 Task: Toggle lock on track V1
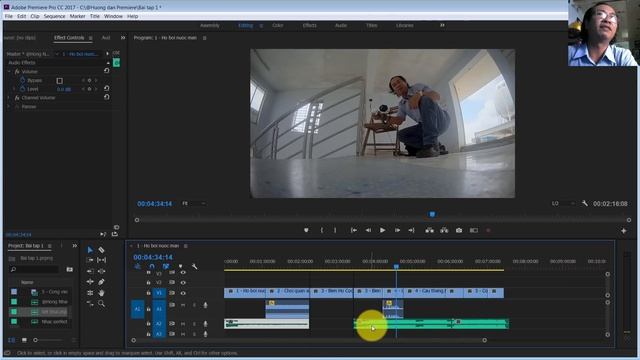click(x=149, y=293)
